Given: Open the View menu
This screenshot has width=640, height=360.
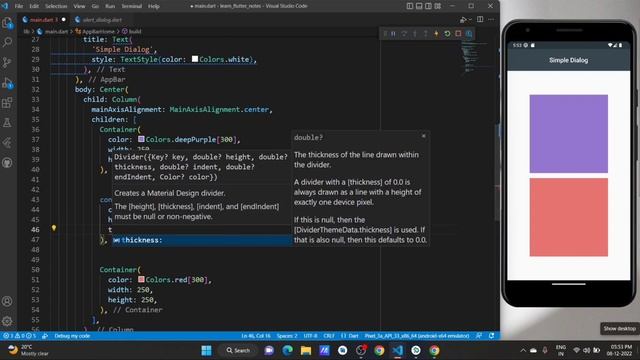Looking at the screenshot, I should coord(79,6).
